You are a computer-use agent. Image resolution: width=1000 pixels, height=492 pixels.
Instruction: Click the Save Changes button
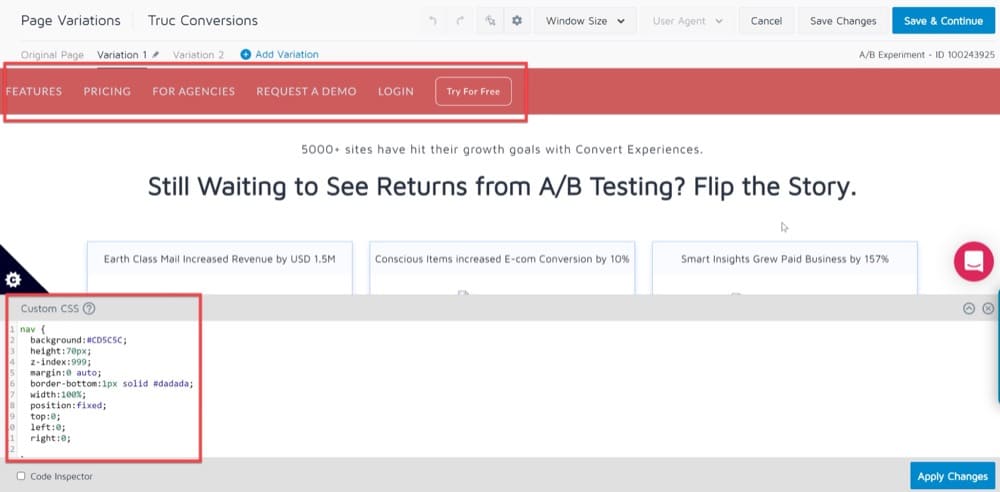(843, 21)
